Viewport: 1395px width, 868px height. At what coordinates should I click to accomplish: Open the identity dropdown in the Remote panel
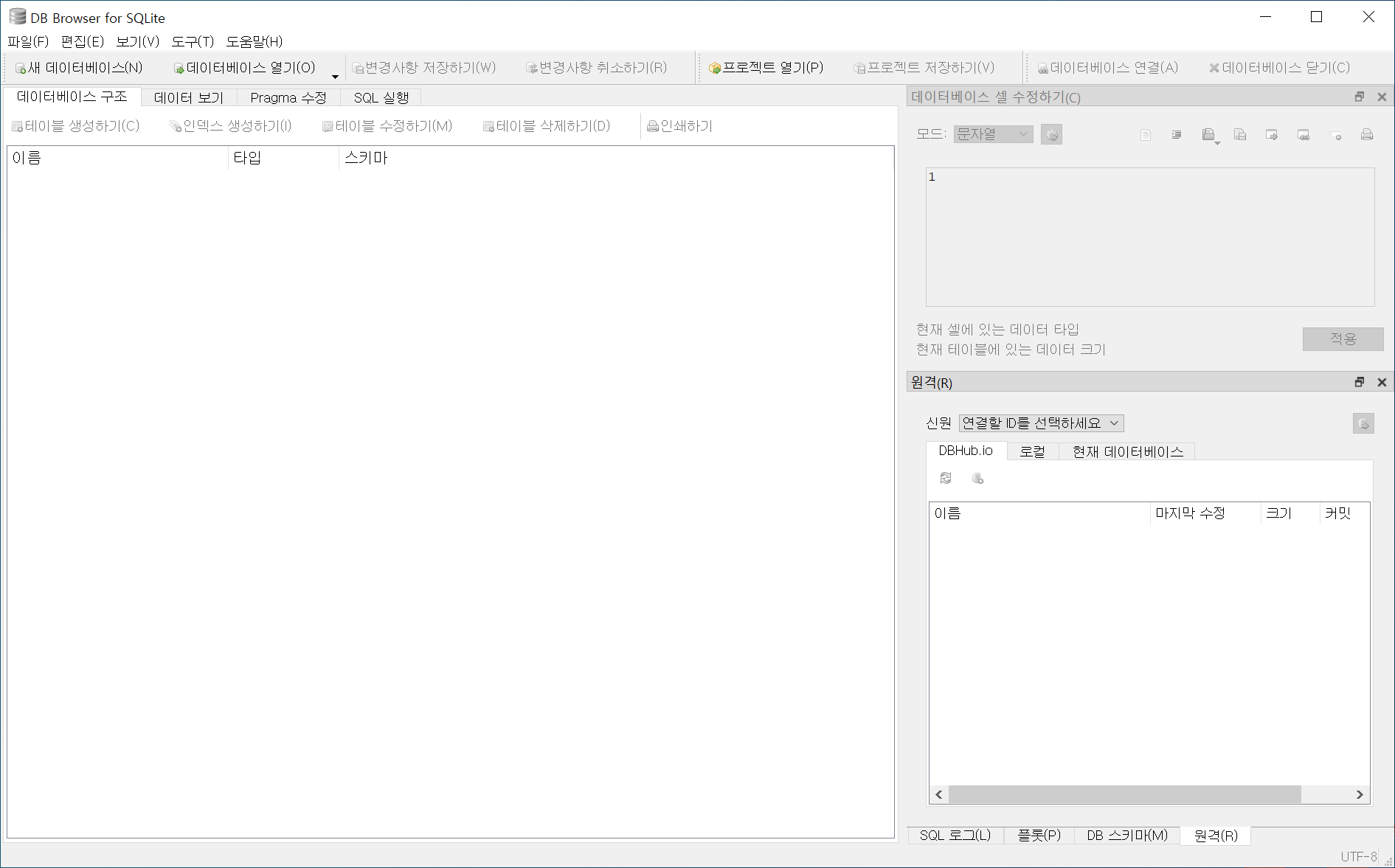[x=1040, y=423]
